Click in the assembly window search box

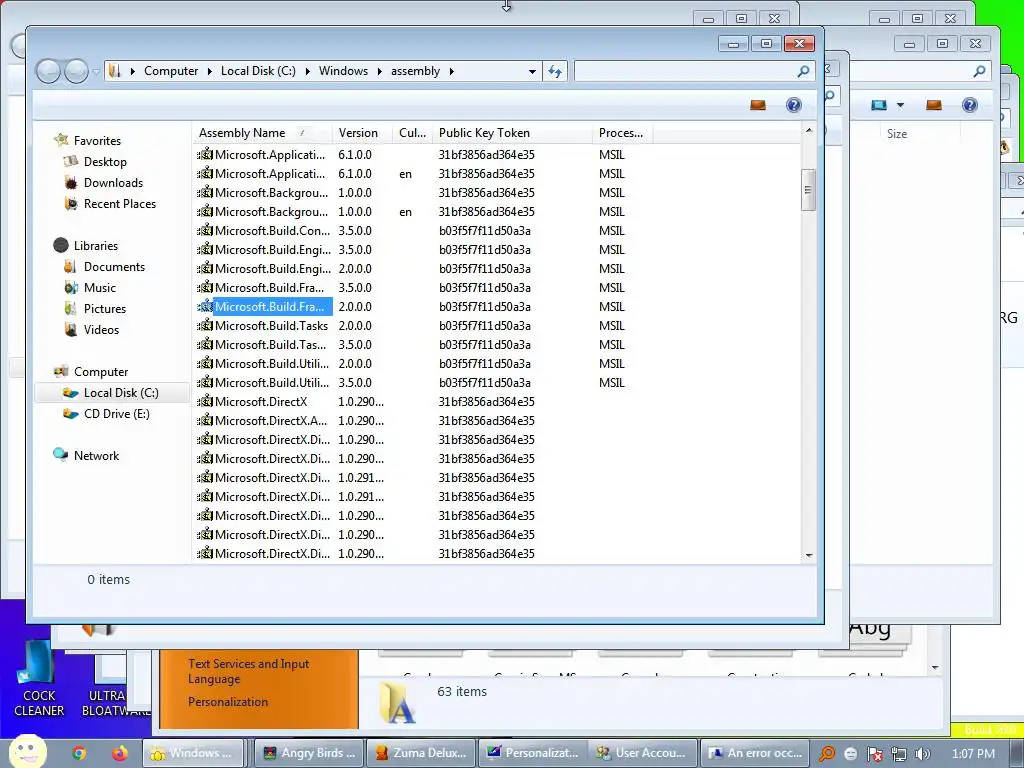coord(682,71)
